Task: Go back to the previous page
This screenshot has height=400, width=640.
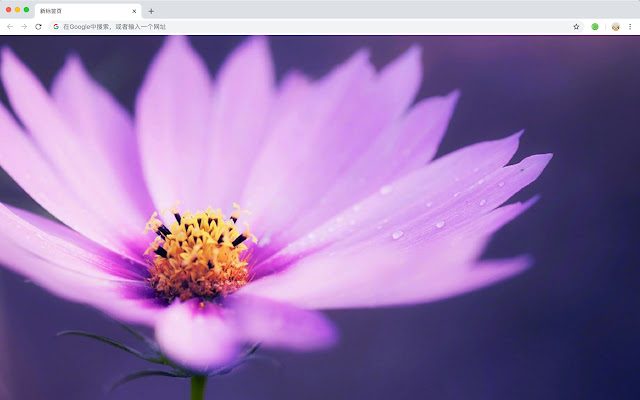Action: pyautogui.click(x=10, y=27)
